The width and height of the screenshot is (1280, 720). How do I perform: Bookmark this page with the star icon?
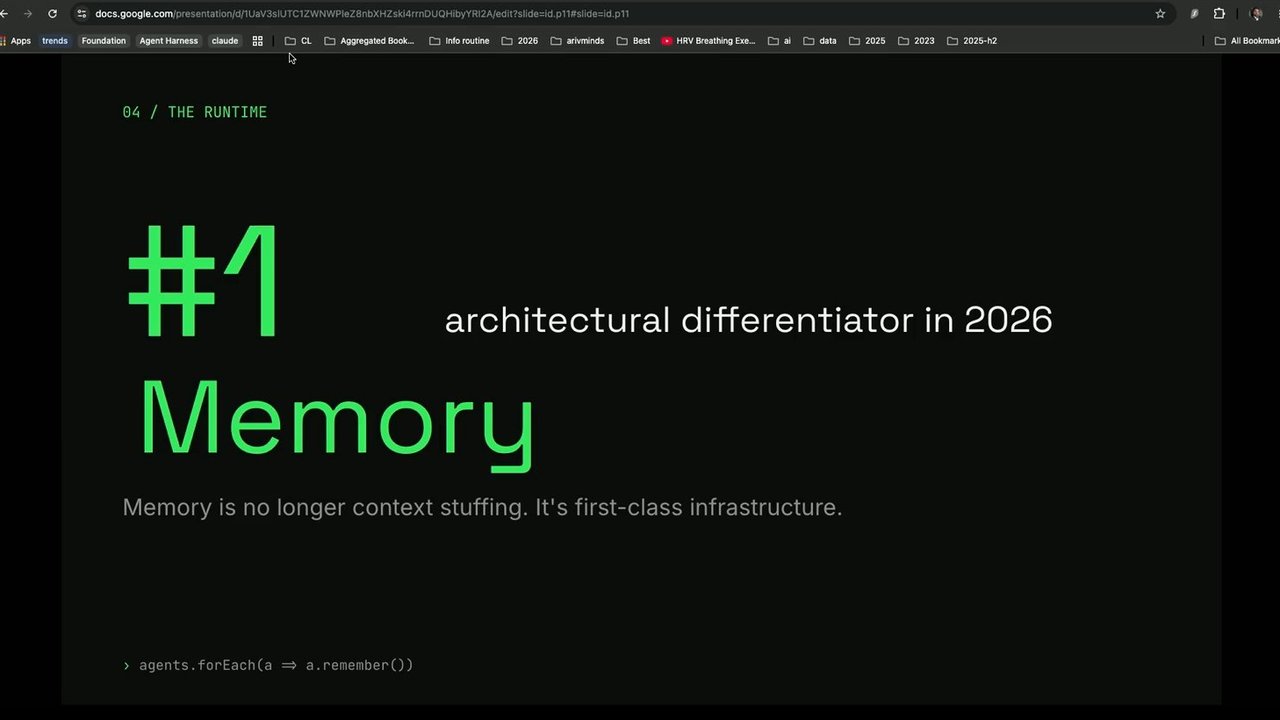tap(1160, 14)
